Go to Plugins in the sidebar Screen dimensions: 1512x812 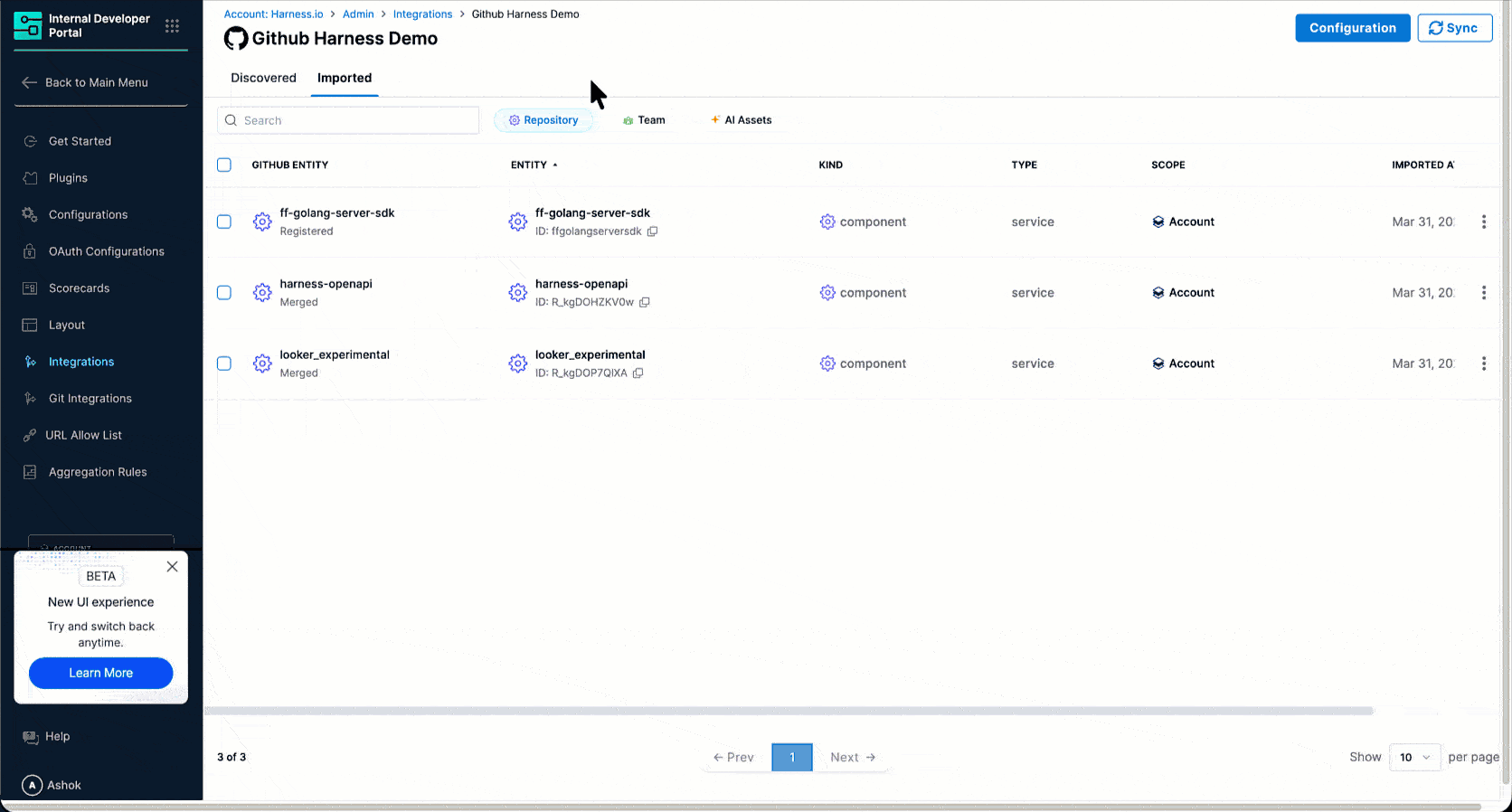coord(68,178)
